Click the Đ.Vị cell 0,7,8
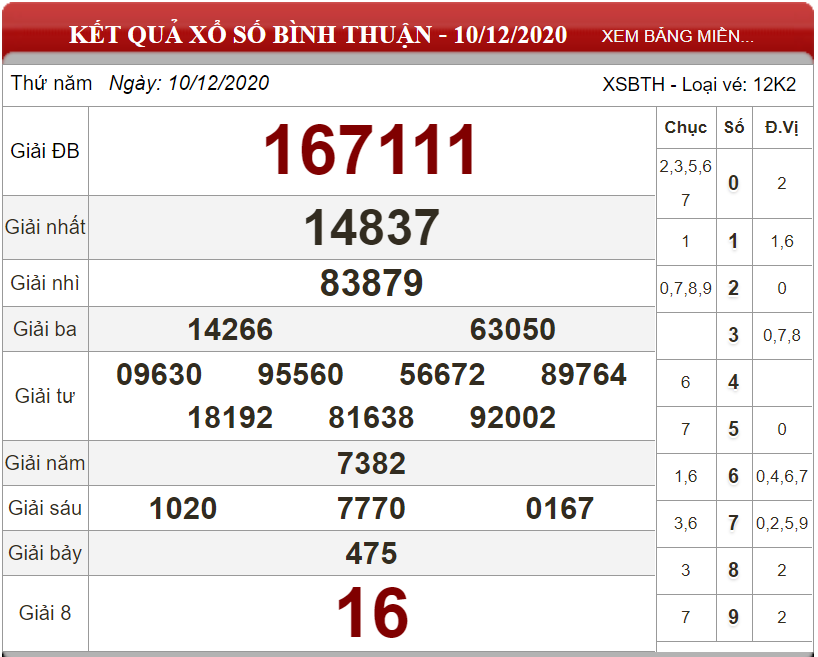The image size is (818, 657). click(781, 336)
